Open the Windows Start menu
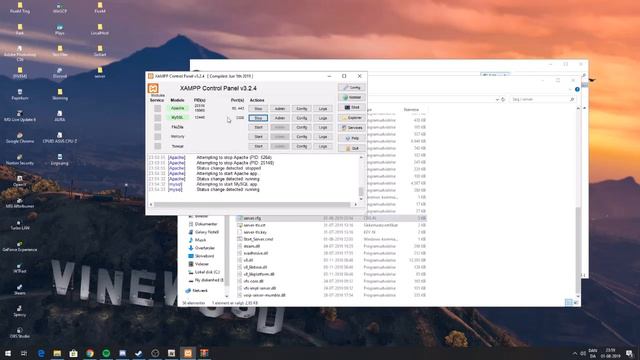 8,353
